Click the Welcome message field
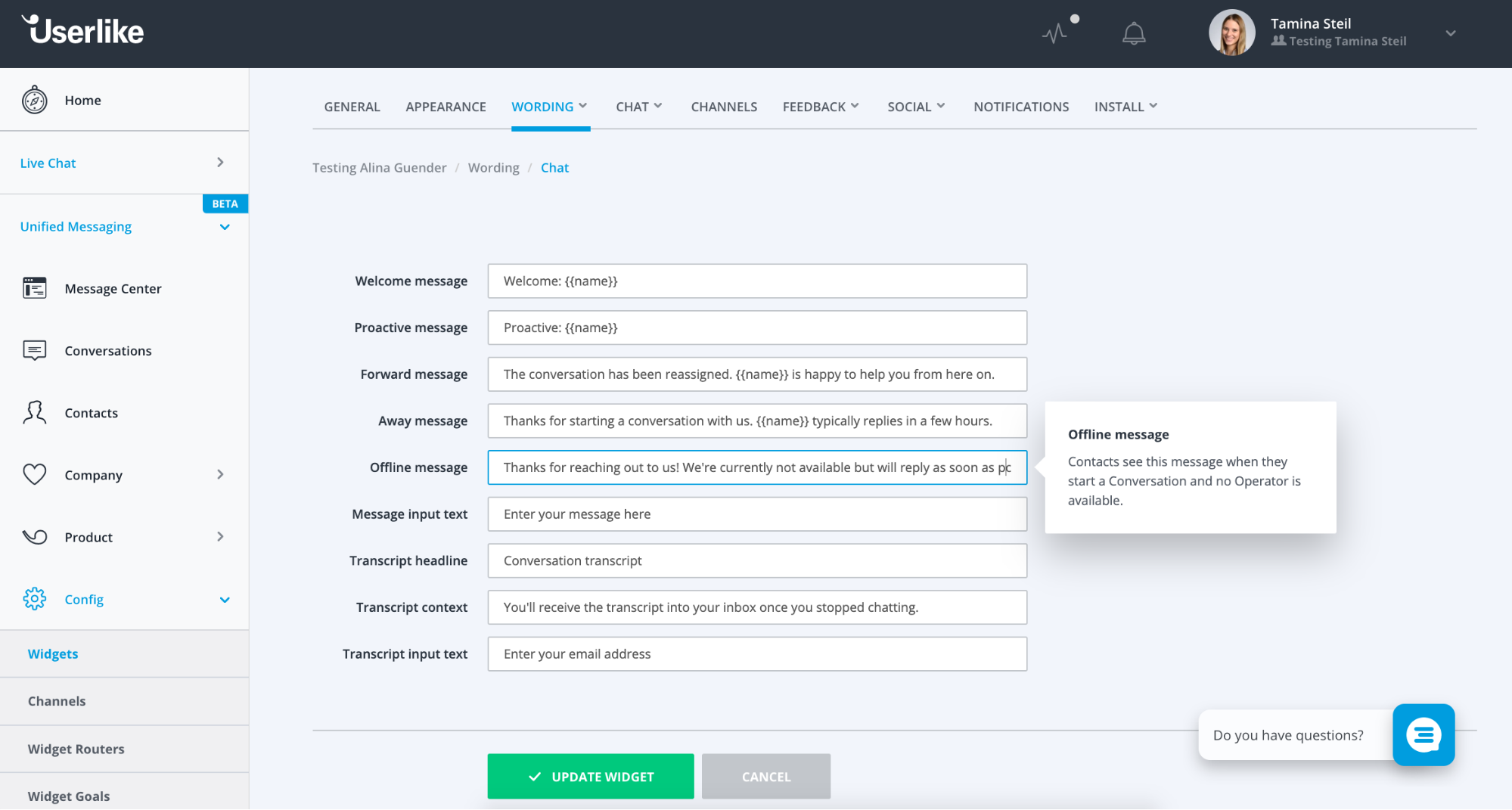The height and width of the screenshot is (810, 1512). [757, 281]
